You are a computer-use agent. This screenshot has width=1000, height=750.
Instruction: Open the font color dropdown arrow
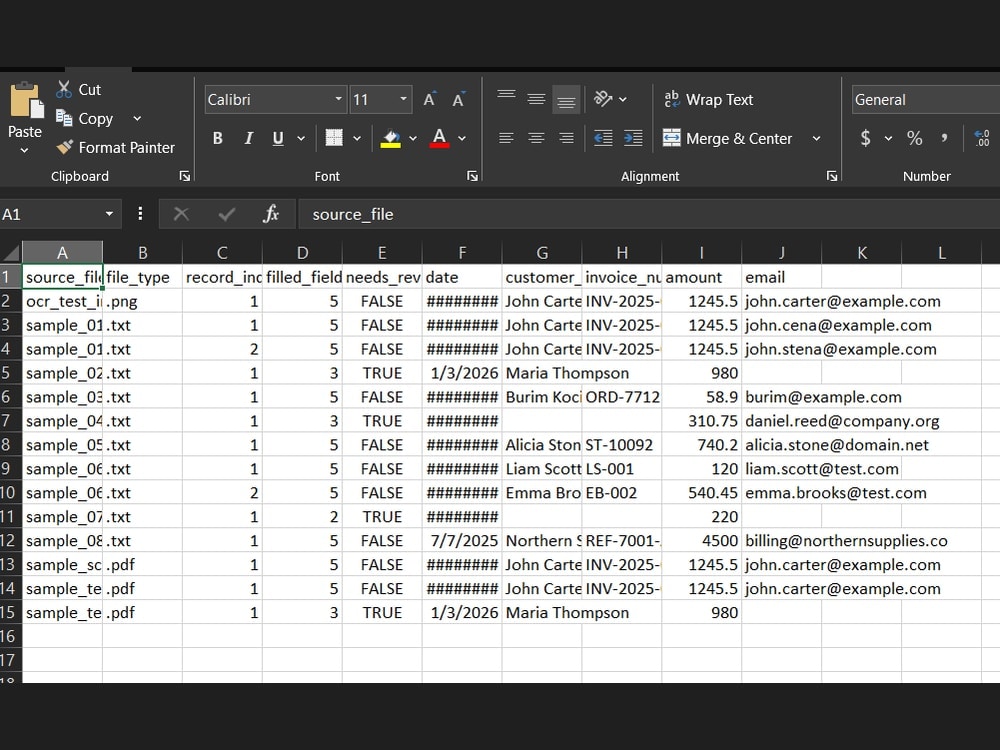(462, 138)
